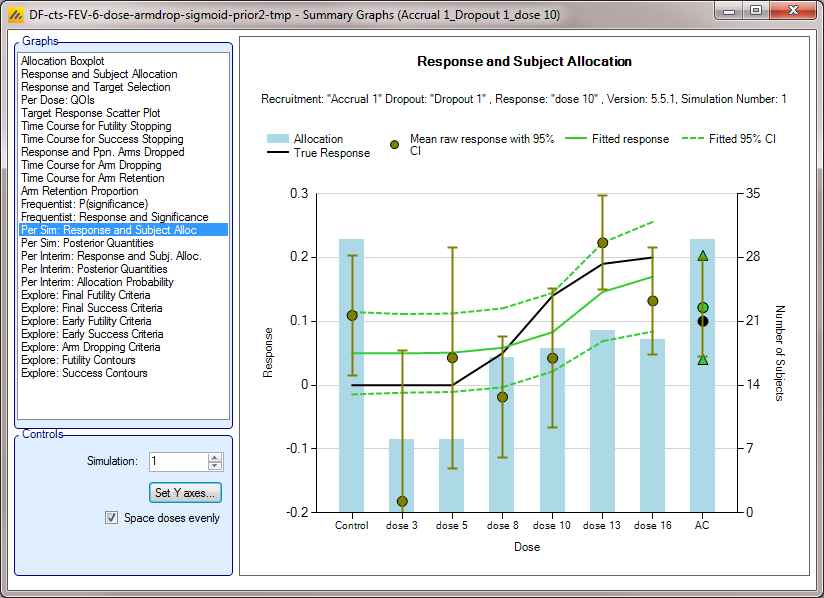Viewport: 824px width, 598px height.
Task: Click the Control mean response circle marker
Action: (352, 316)
